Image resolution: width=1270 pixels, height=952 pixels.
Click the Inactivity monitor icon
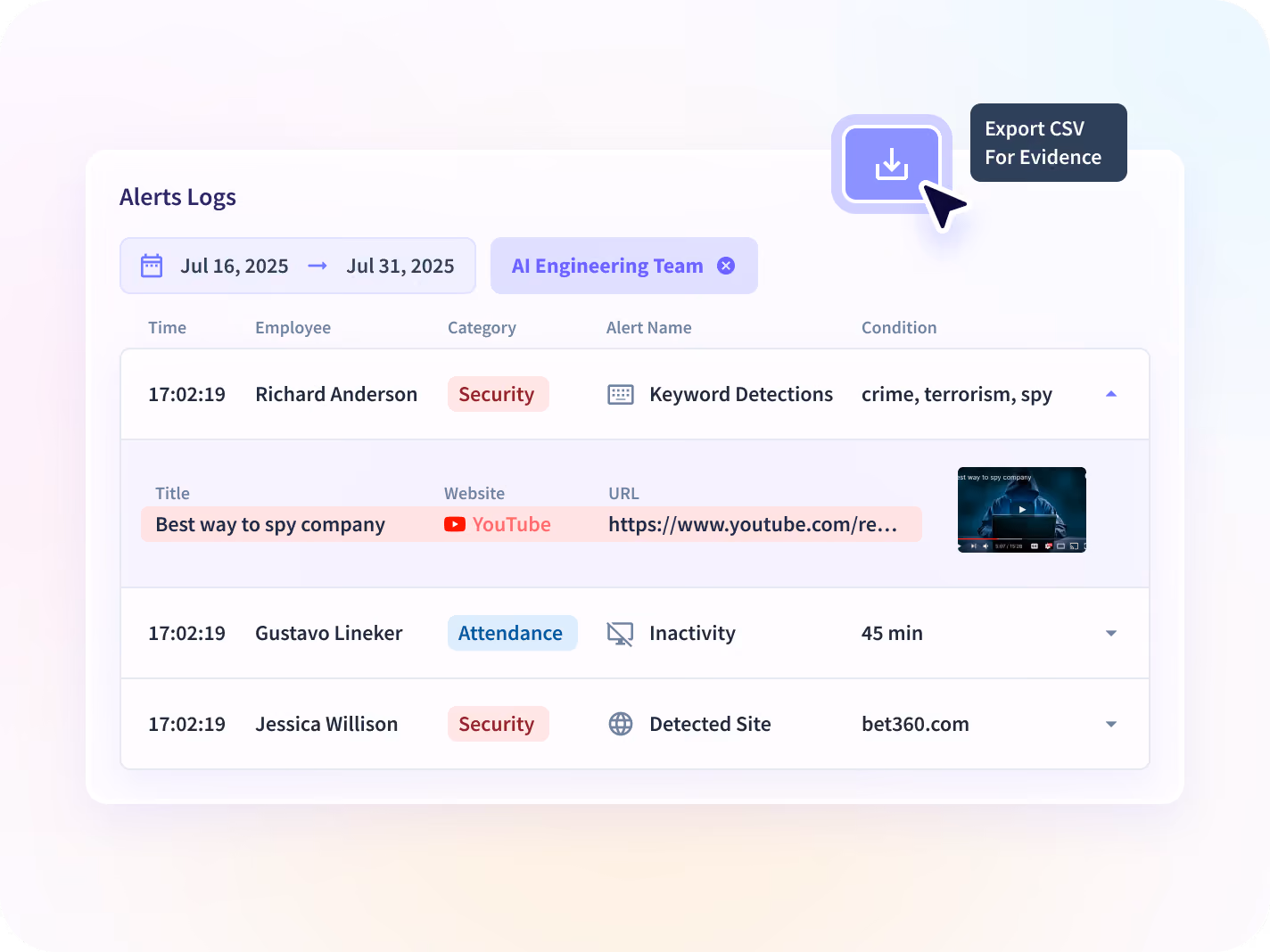pos(620,634)
